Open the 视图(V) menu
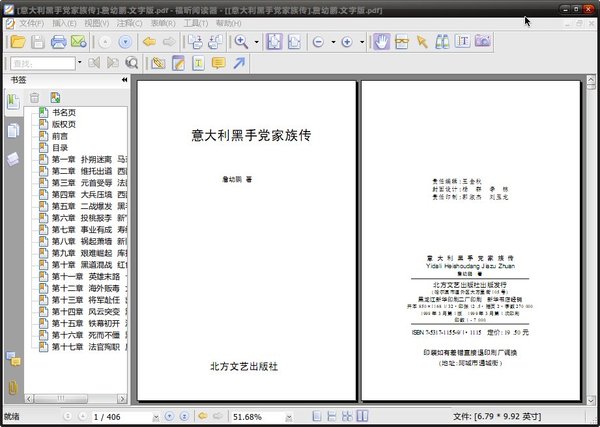 (96, 23)
